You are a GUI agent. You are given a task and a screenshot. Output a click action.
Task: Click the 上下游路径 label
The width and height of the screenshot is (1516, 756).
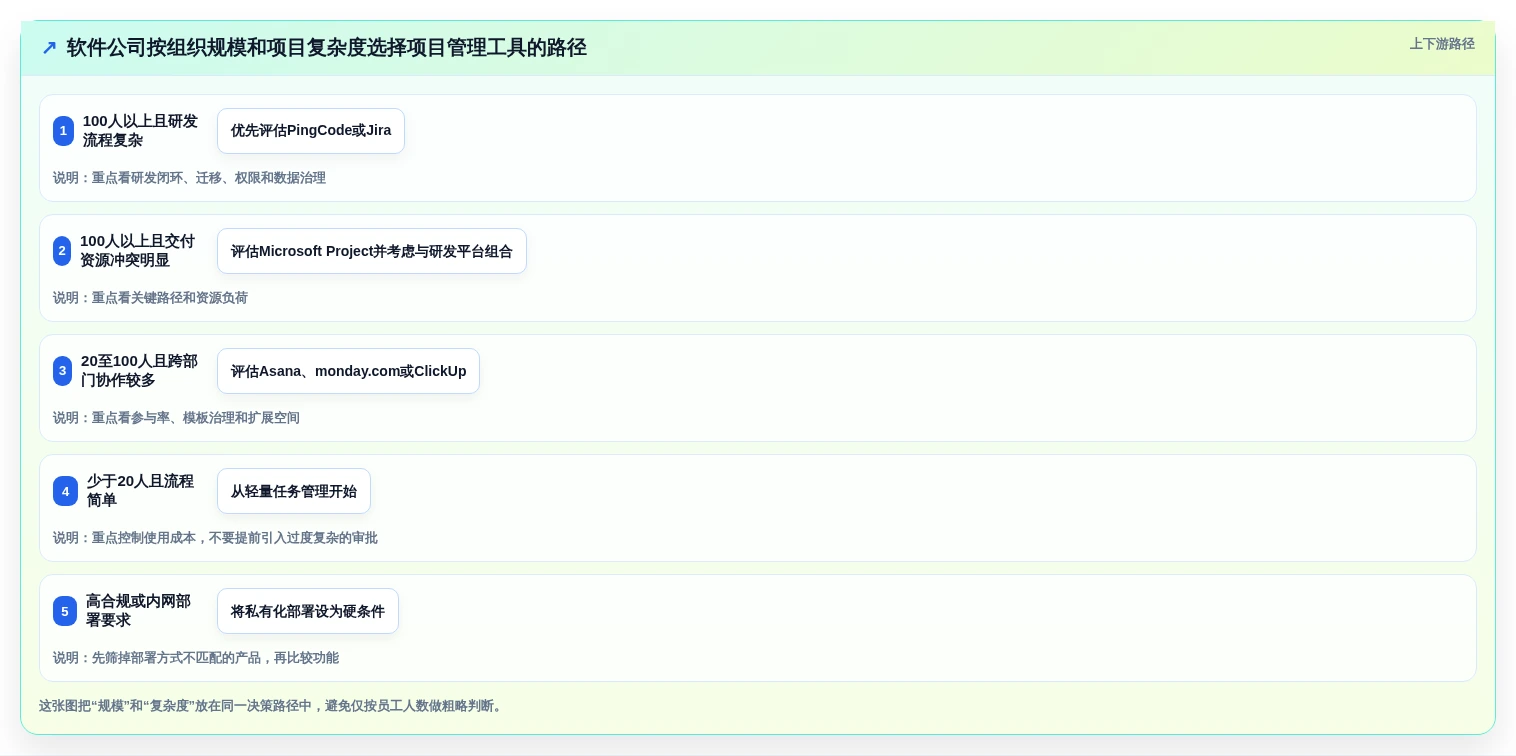(x=1442, y=44)
